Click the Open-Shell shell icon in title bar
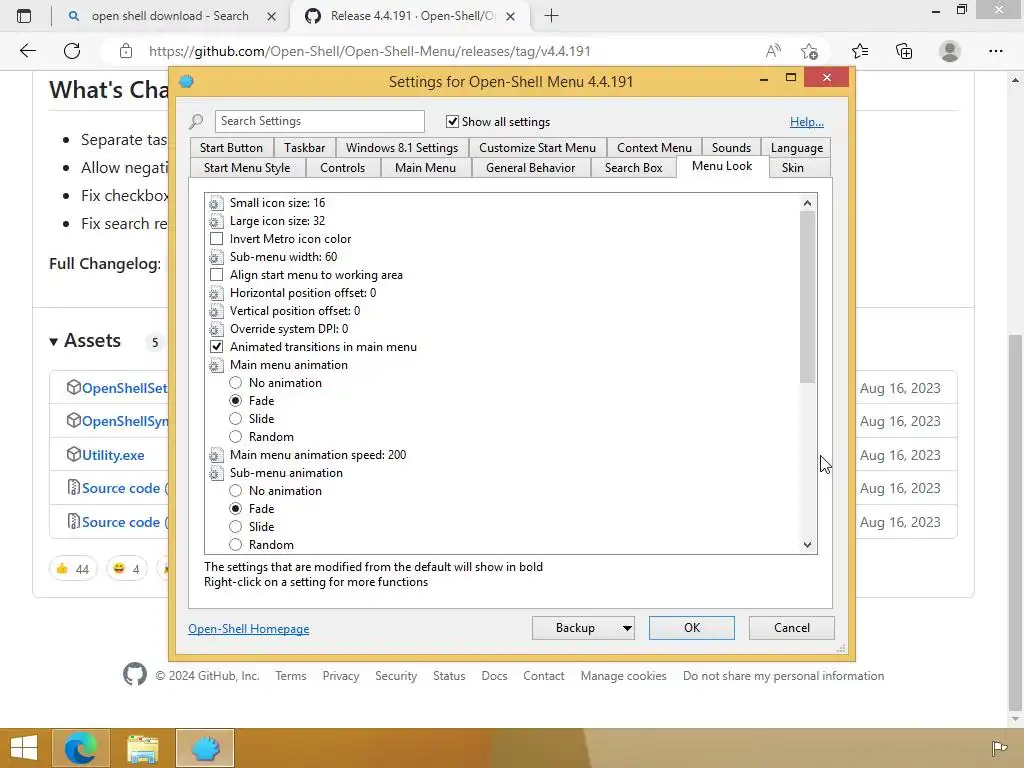Screen dimensions: 1024x768 click(187, 81)
